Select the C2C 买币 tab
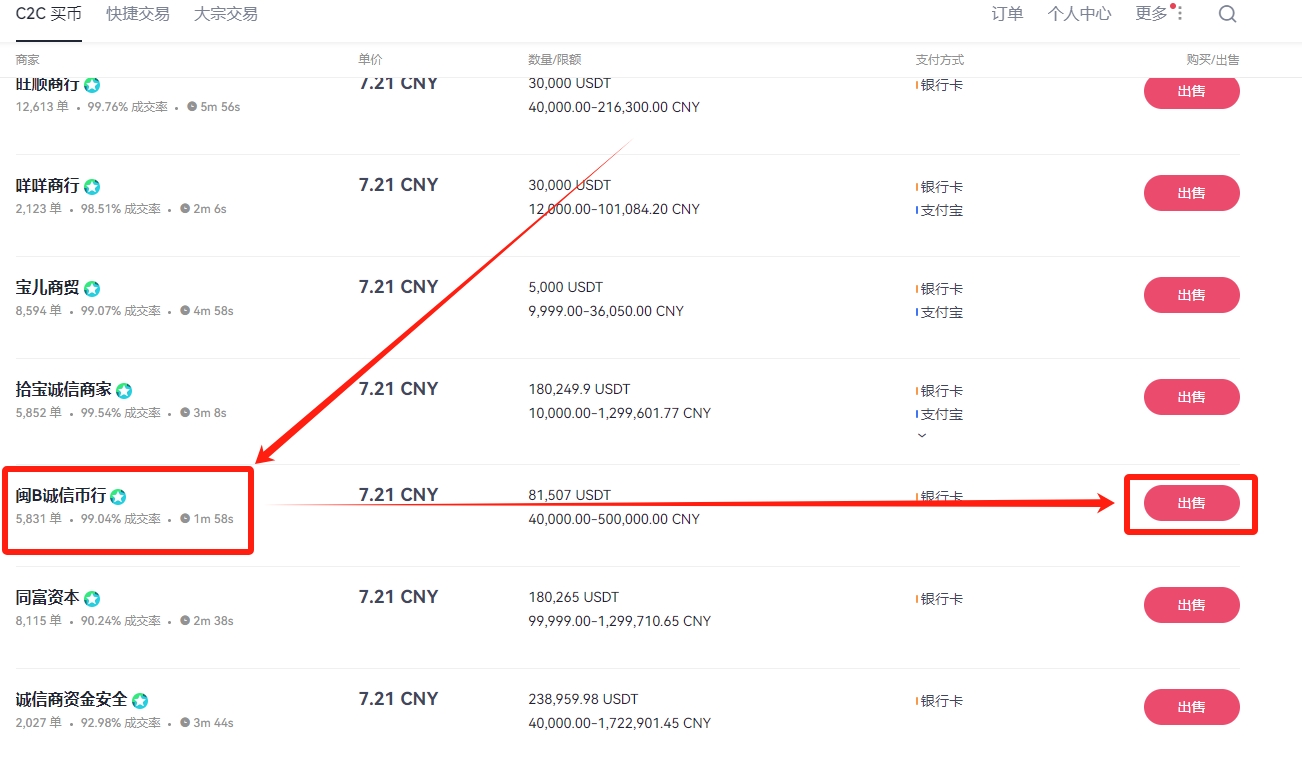This screenshot has height=761, width=1302. tap(49, 14)
